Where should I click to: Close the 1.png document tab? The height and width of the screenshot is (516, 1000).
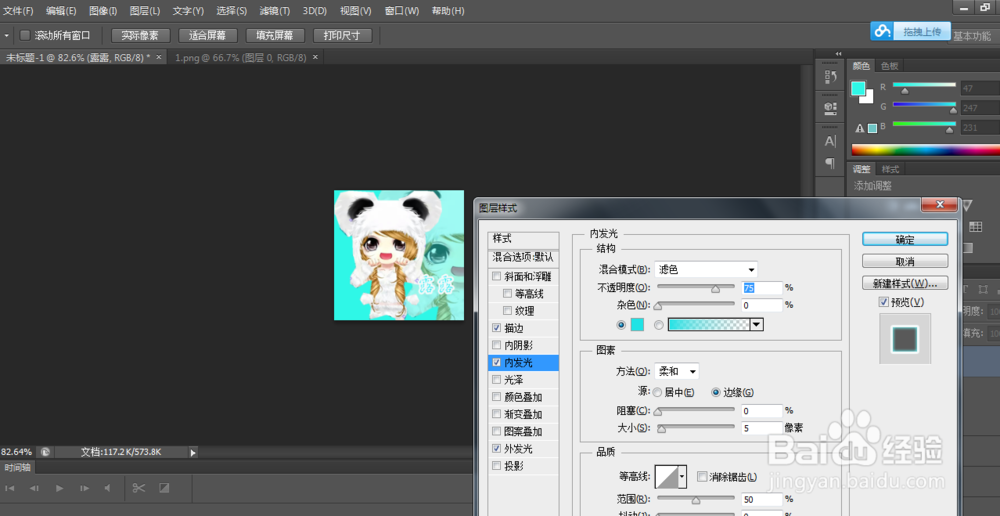[315, 57]
